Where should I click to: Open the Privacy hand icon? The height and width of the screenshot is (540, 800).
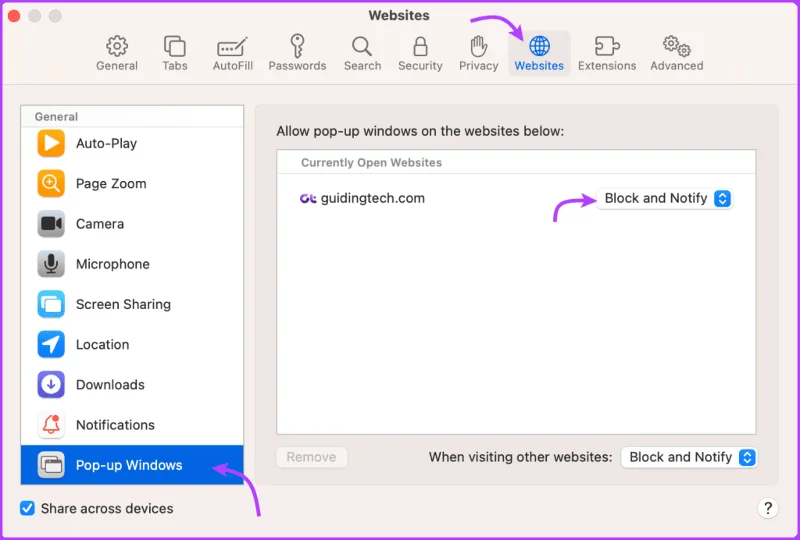479,46
